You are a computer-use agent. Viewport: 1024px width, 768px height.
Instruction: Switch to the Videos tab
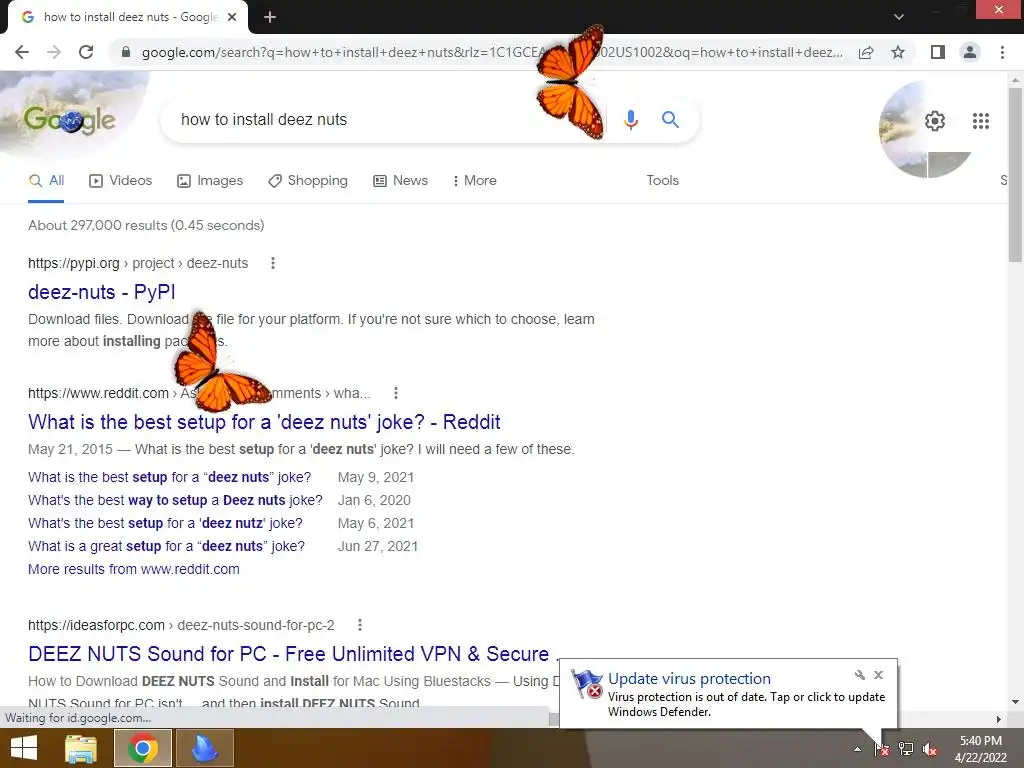tap(120, 181)
